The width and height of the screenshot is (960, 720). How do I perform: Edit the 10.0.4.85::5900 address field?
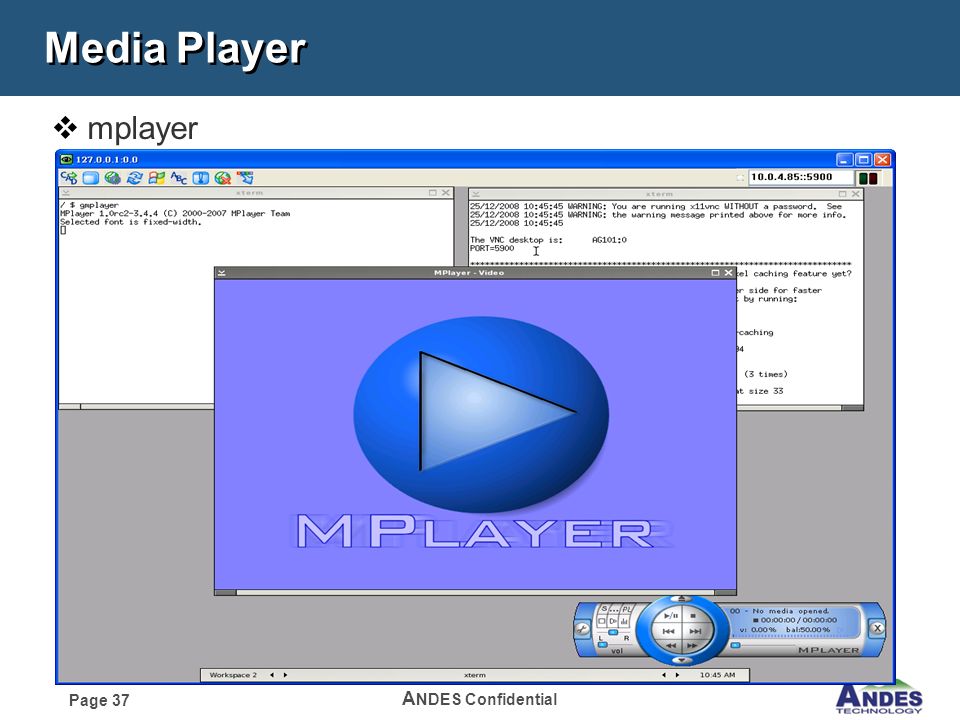click(x=801, y=177)
